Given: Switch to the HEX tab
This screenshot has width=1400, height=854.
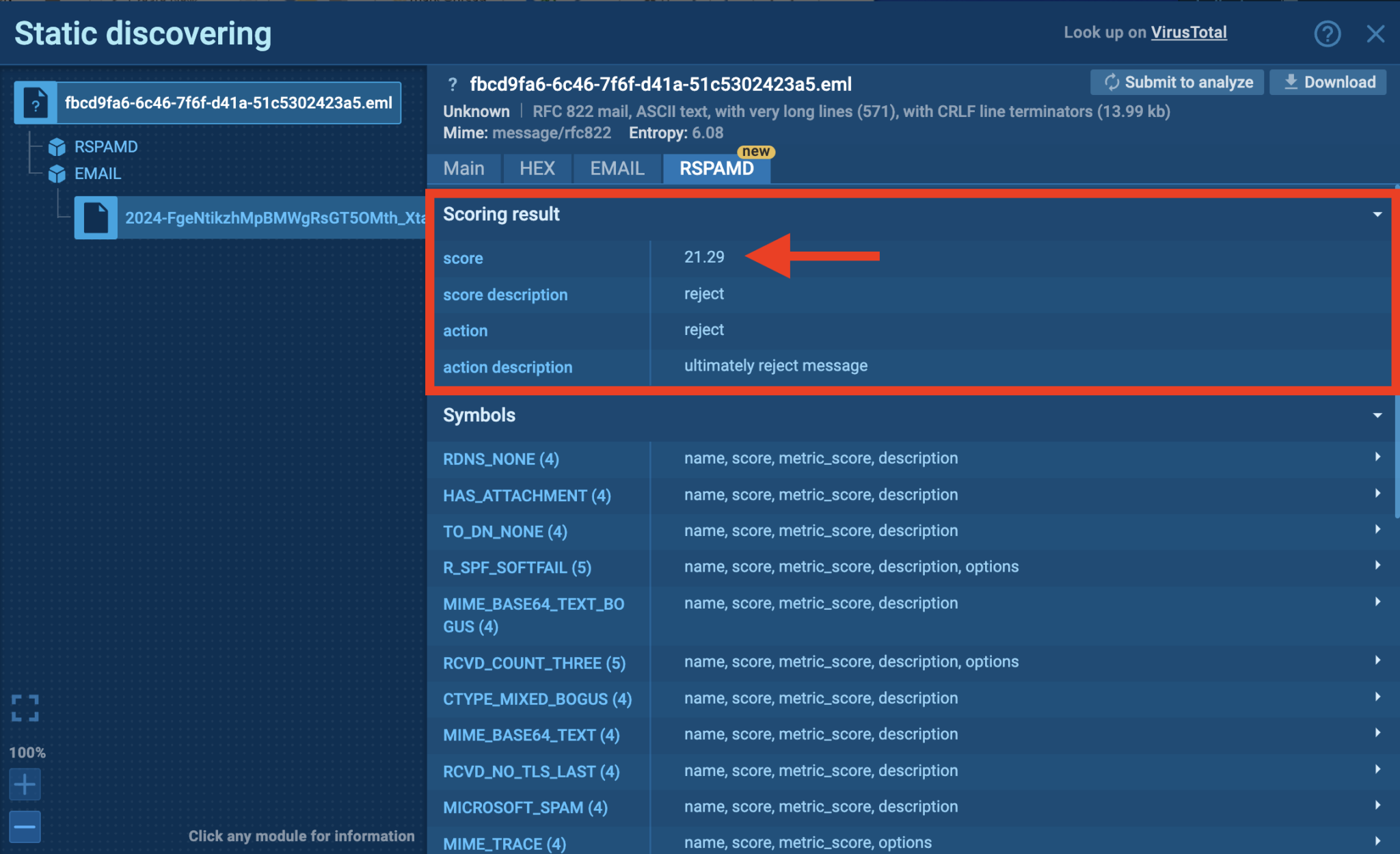Looking at the screenshot, I should point(537,169).
